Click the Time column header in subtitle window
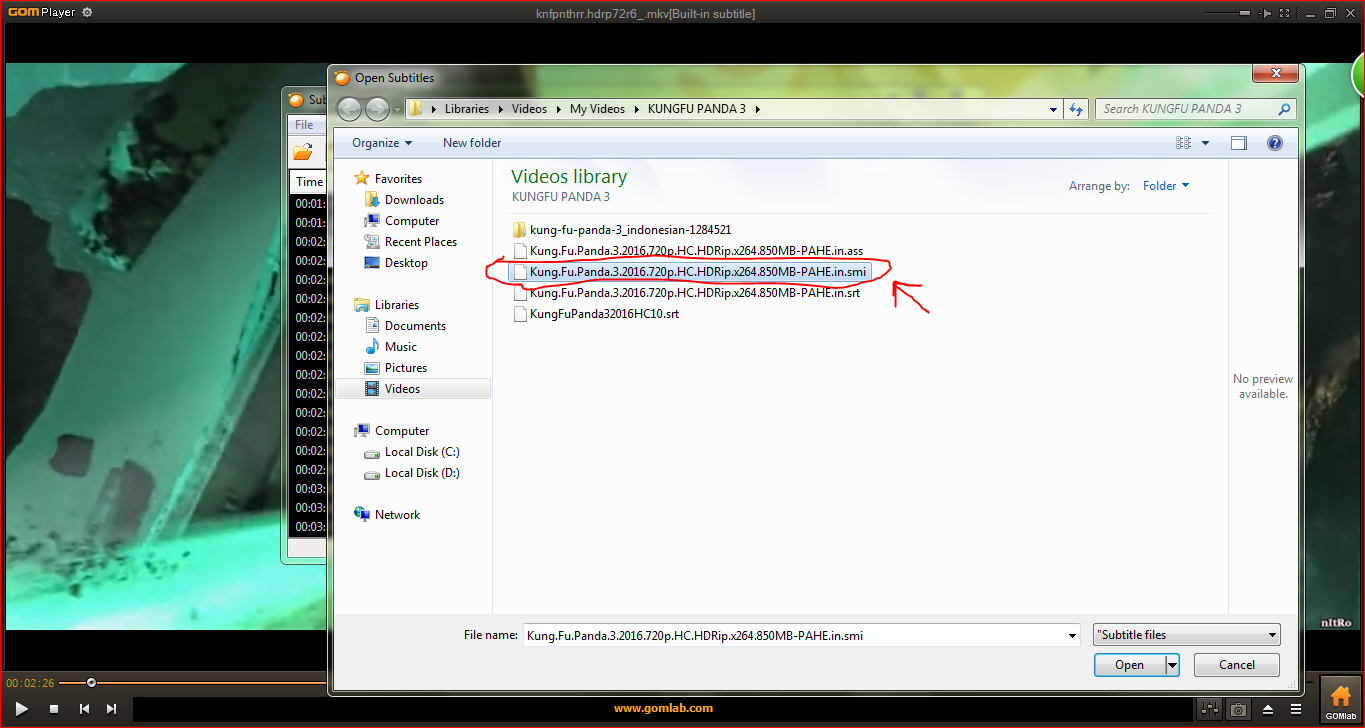 coord(310,182)
